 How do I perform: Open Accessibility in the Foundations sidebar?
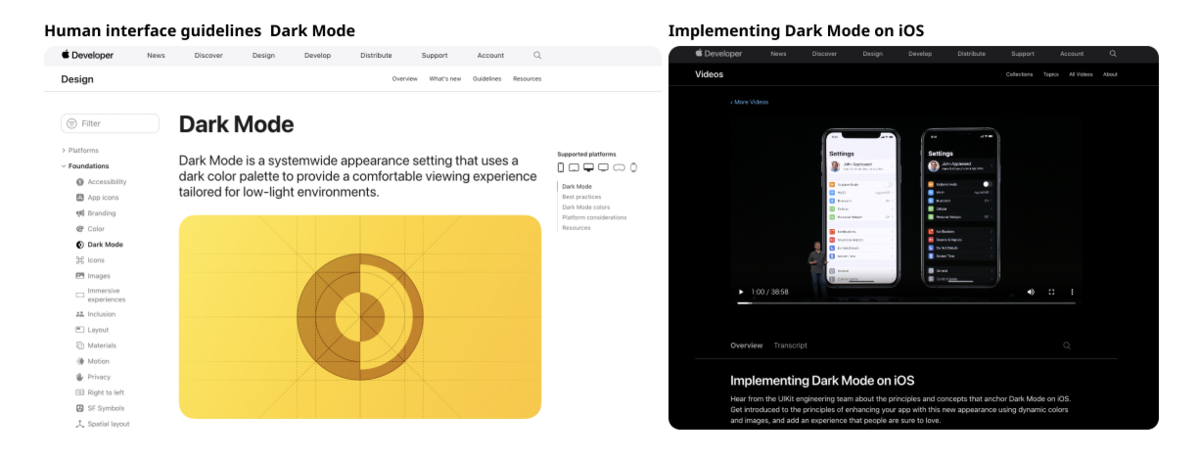(x=101, y=182)
